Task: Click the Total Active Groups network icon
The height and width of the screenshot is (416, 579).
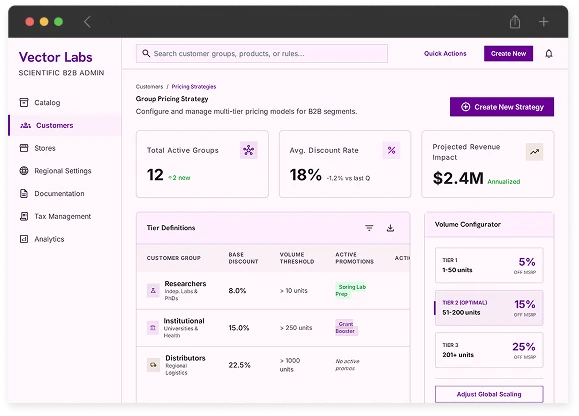Action: click(x=249, y=150)
